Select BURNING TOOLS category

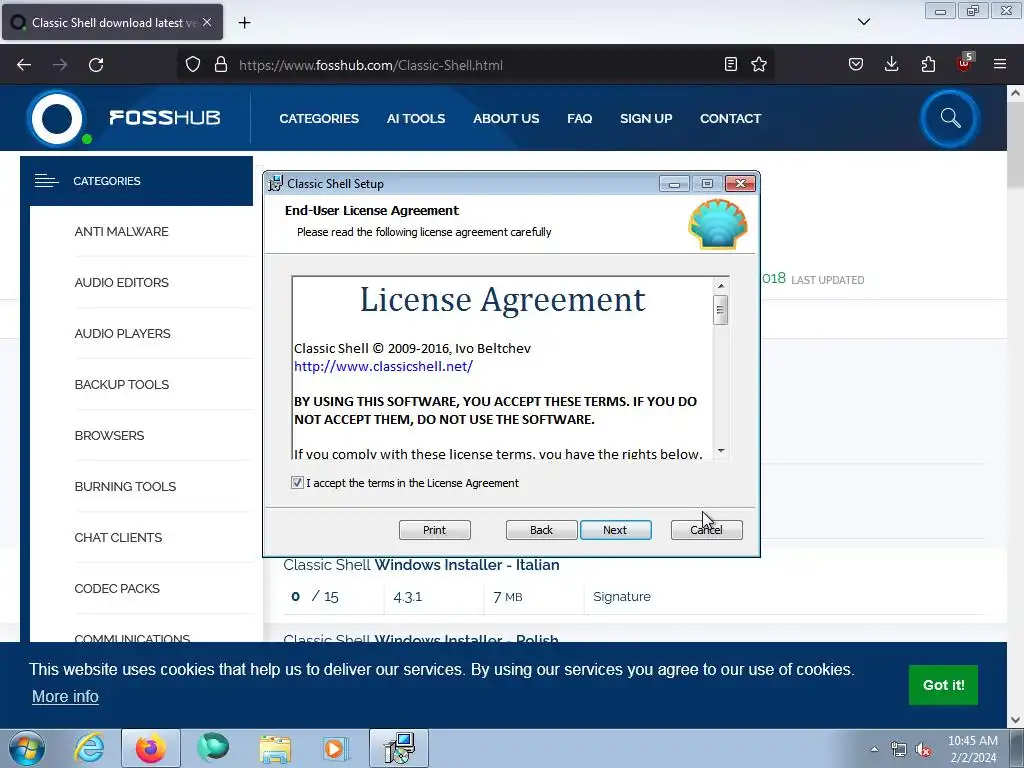(x=125, y=486)
